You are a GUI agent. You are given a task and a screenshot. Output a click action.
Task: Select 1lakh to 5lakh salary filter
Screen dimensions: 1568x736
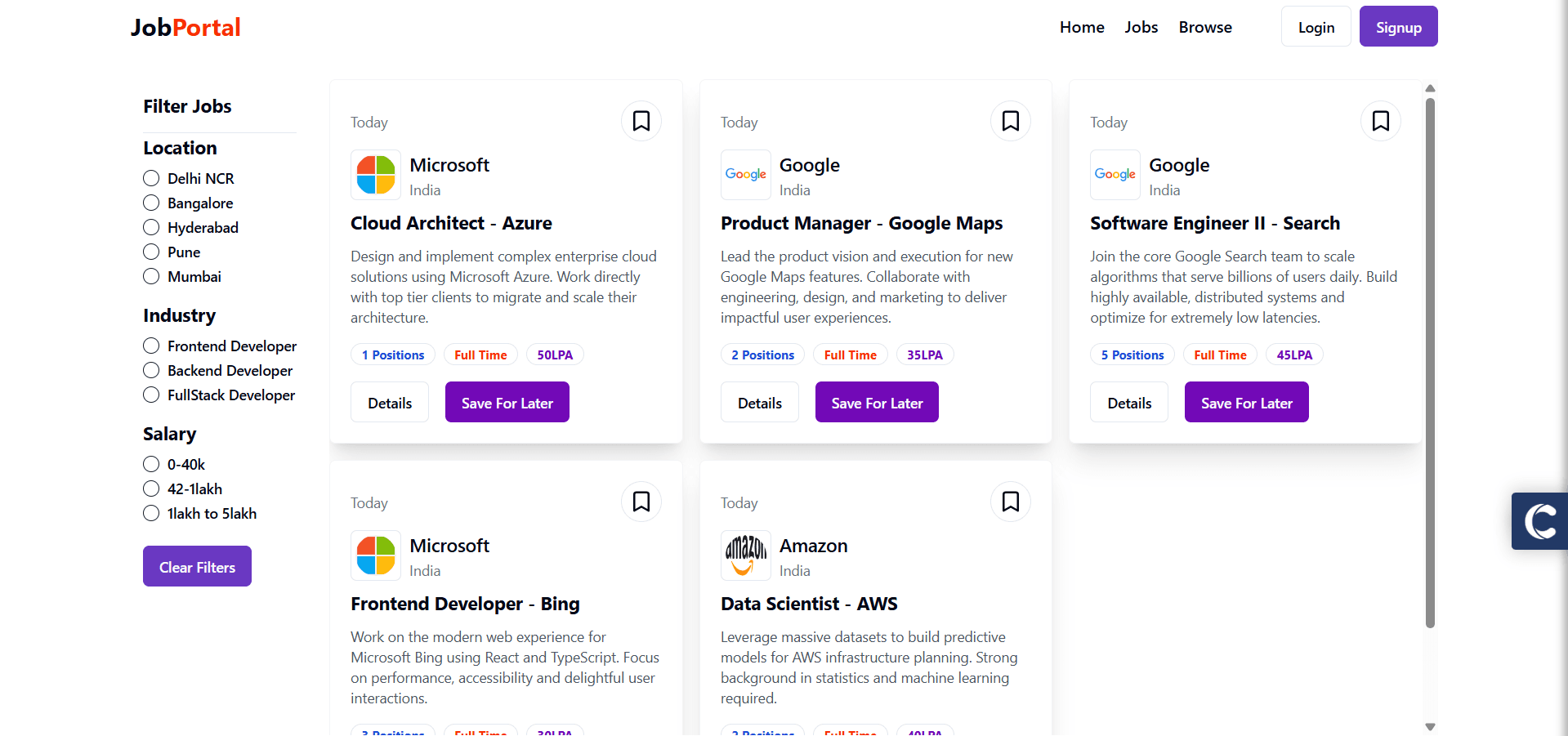click(x=151, y=513)
